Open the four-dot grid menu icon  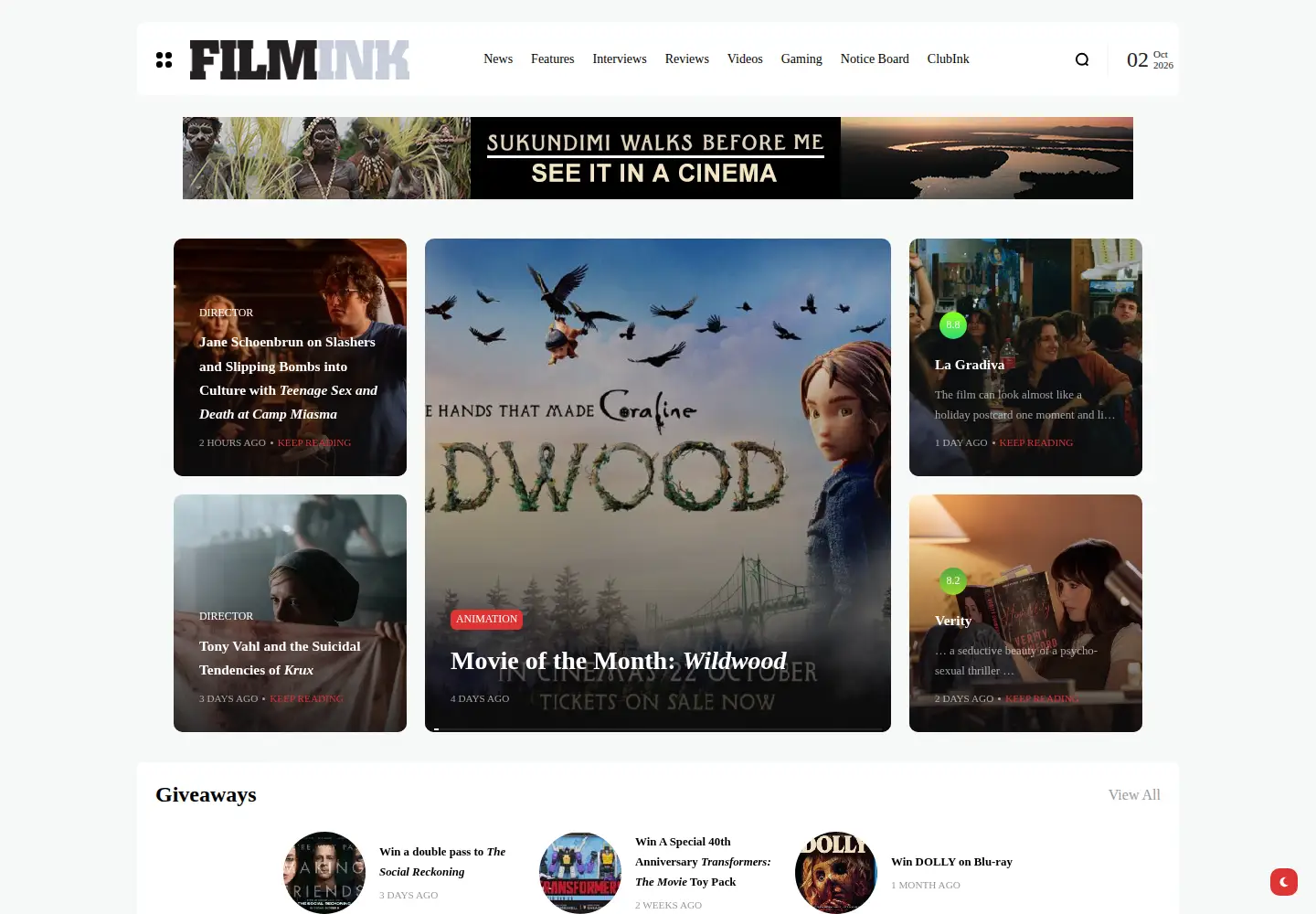point(164,59)
